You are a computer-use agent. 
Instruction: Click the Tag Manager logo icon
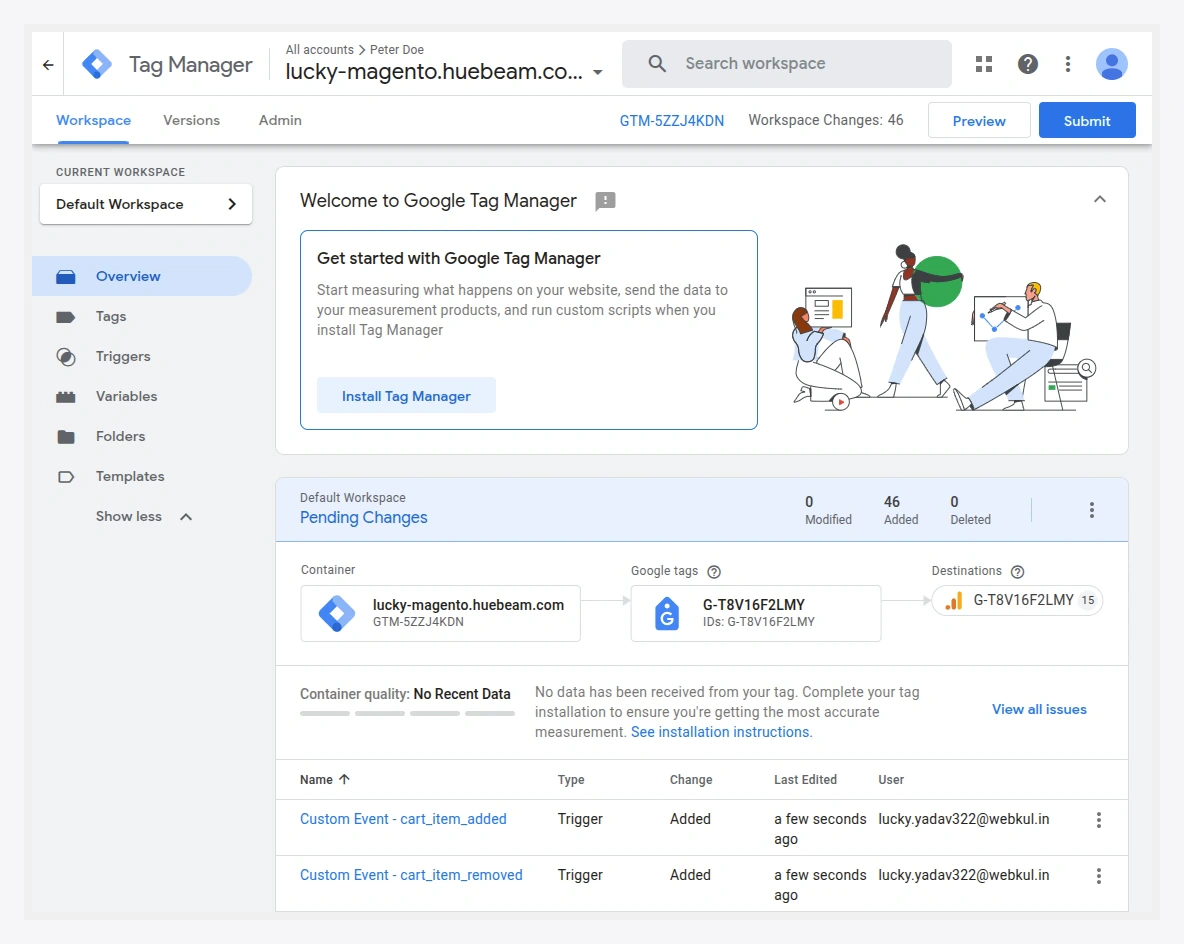tap(97, 64)
